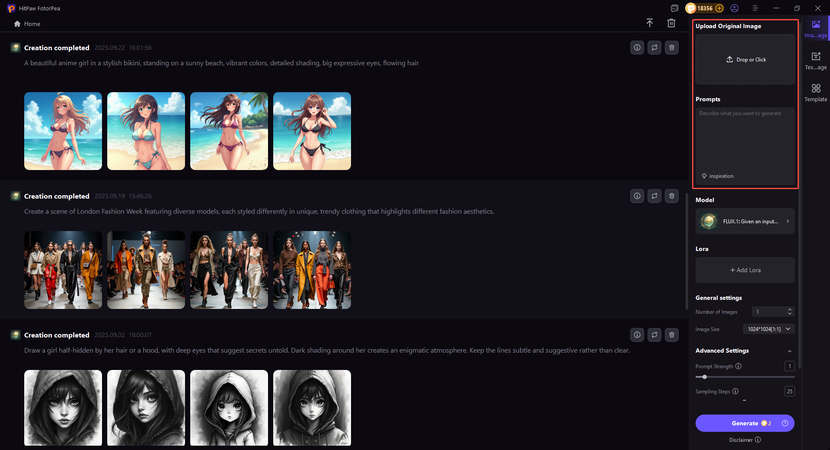Open the user account profile icon
Image resolution: width=830 pixels, height=450 pixels.
tap(734, 8)
